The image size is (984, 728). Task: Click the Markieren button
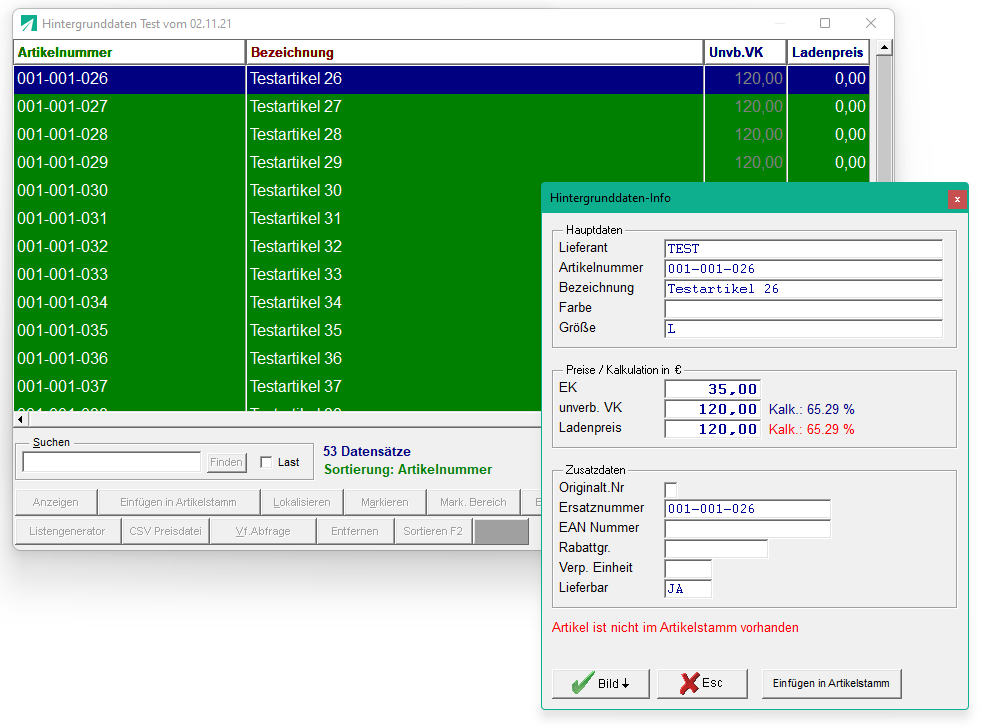(385, 502)
